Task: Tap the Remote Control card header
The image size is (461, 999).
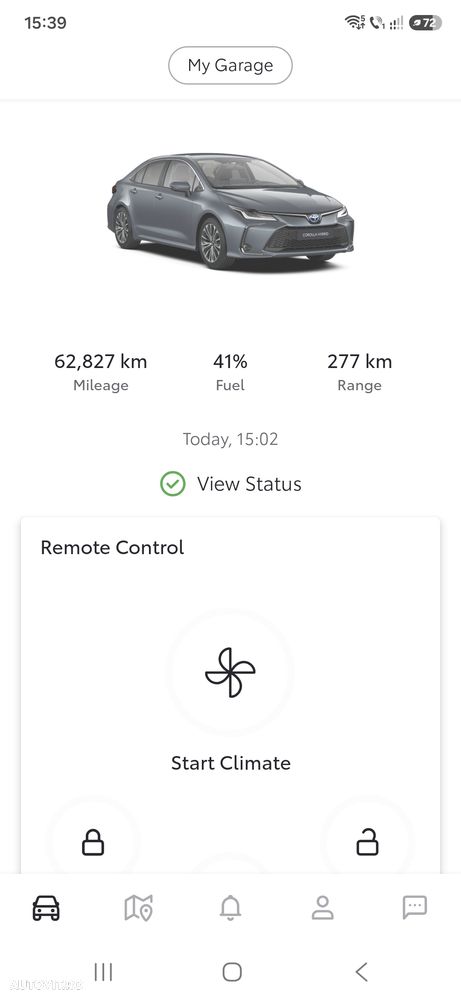Action: [x=112, y=548]
